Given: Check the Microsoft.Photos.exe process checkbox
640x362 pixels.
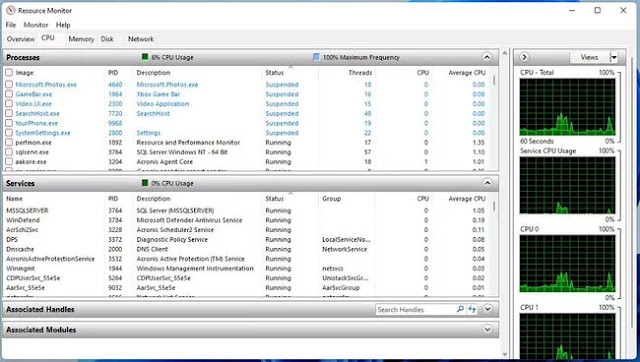Looking at the screenshot, I should 9,84.
